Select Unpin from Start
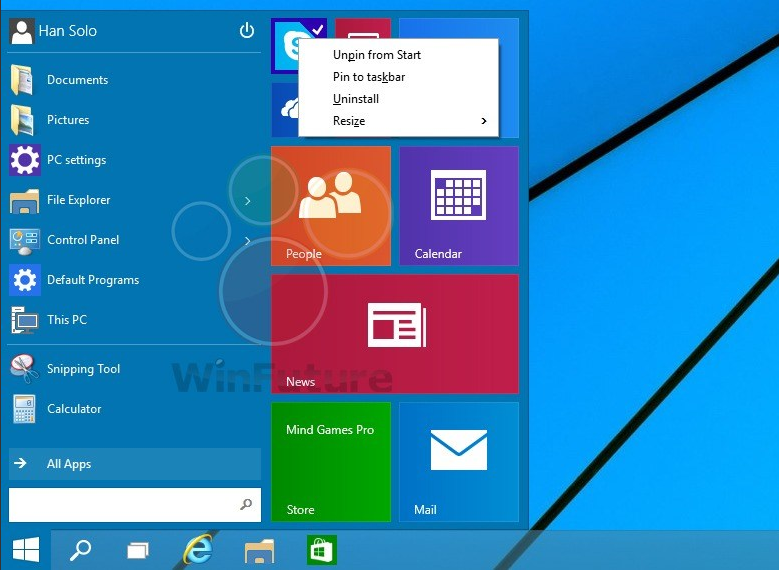Screen dimensions: 779x570 377,55
